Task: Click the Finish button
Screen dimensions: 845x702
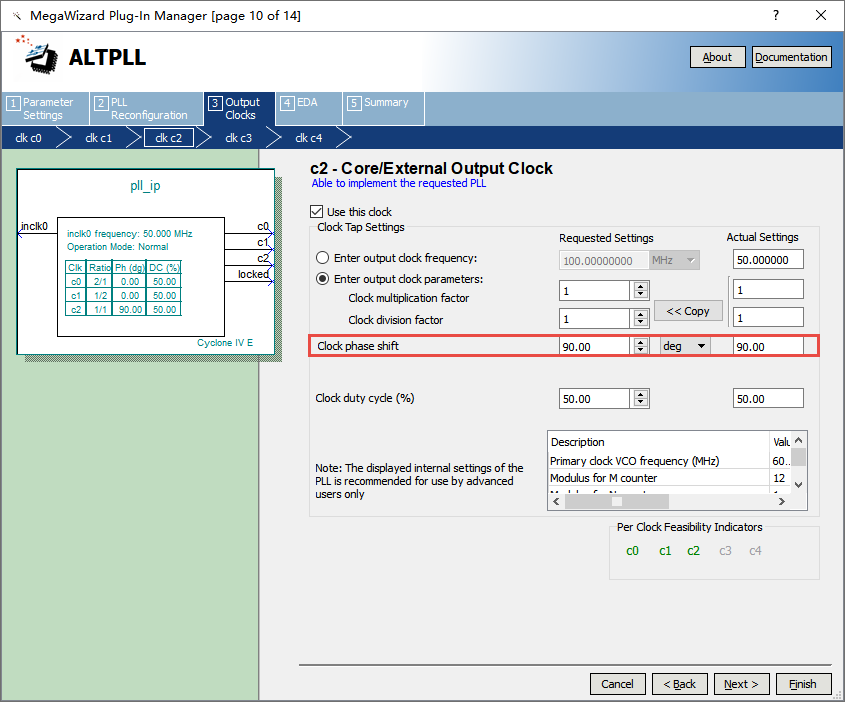Action: click(x=803, y=684)
